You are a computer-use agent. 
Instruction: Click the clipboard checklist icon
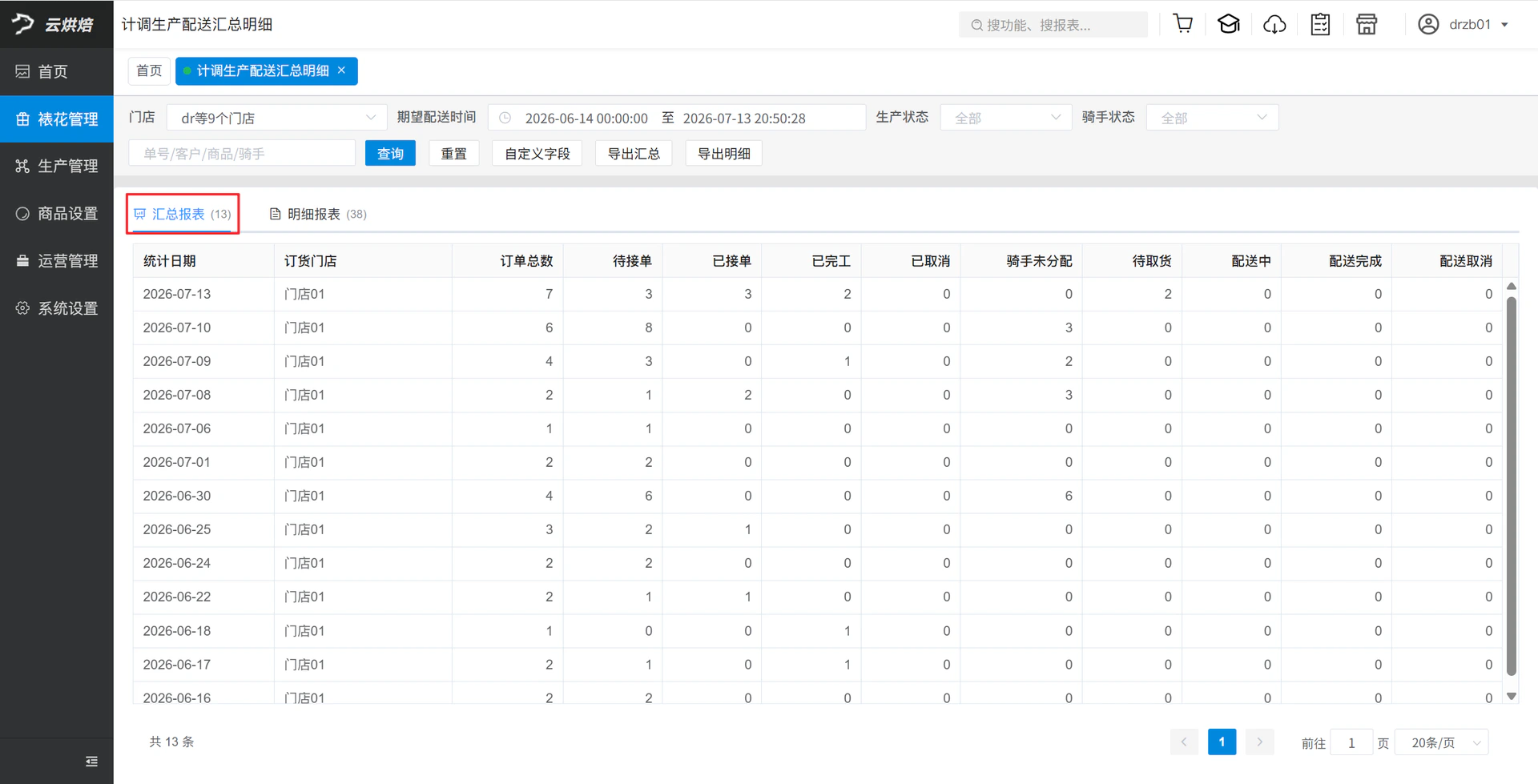(x=1320, y=25)
